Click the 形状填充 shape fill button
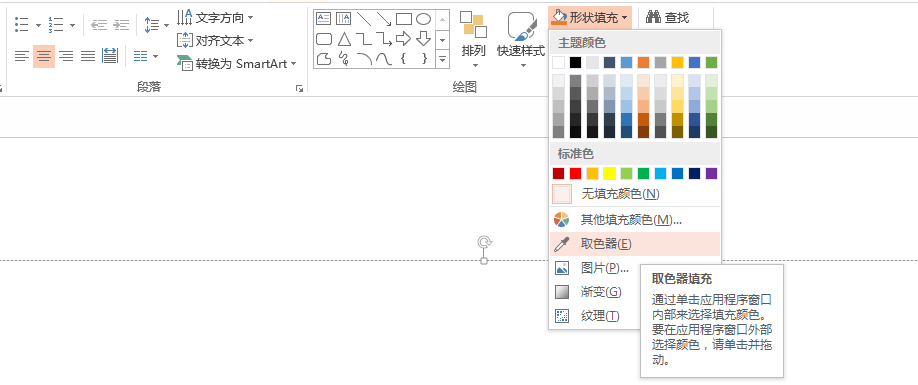 coord(590,18)
